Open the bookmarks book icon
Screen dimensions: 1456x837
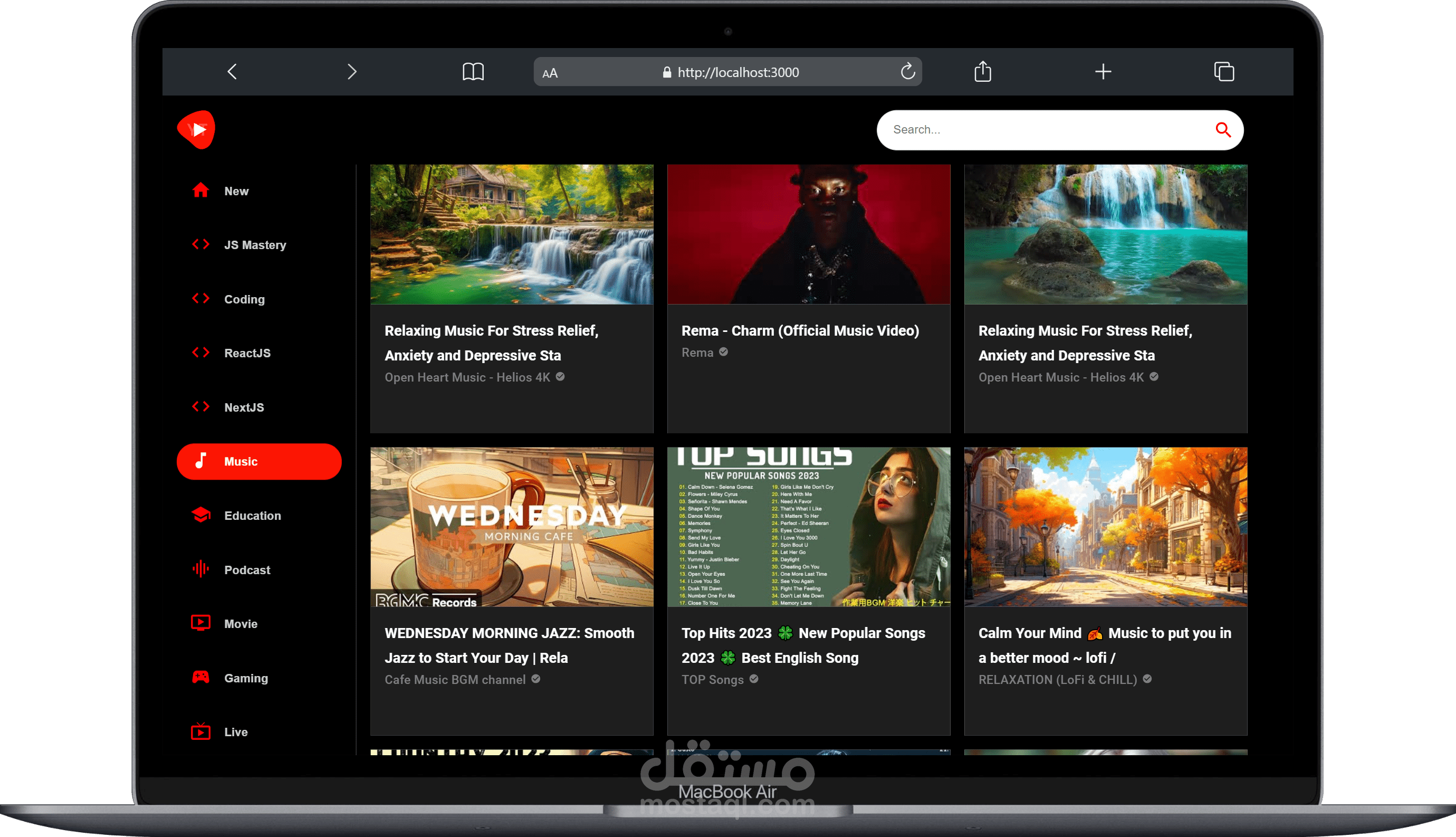point(473,72)
